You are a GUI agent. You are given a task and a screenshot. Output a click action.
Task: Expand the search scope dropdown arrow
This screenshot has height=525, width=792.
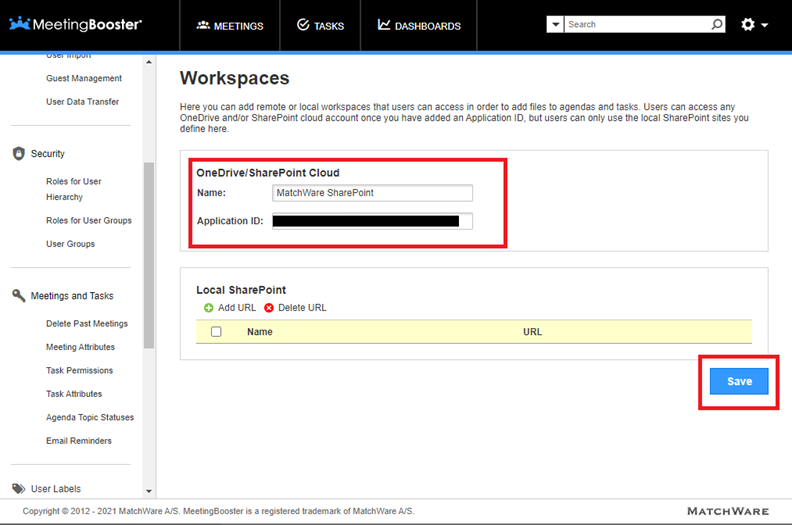tap(555, 24)
